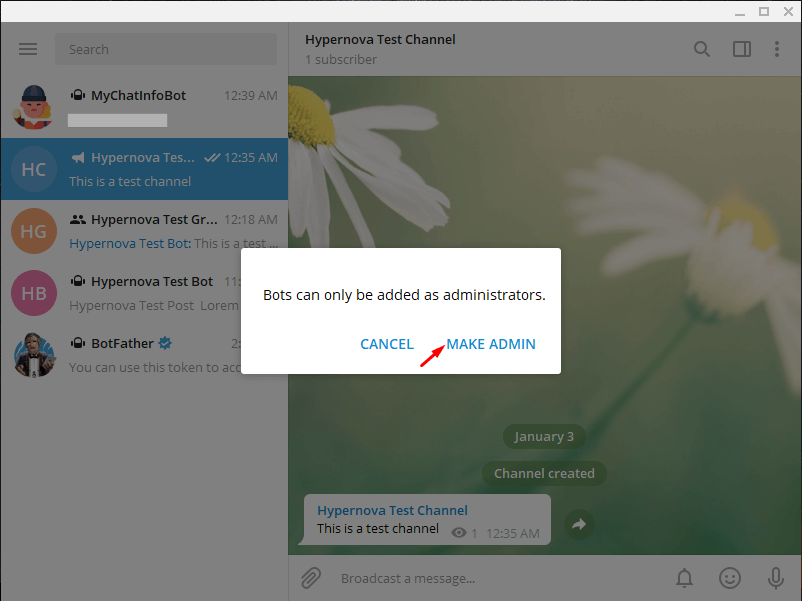Click the microphone voice message icon
802x601 pixels.
[775, 578]
